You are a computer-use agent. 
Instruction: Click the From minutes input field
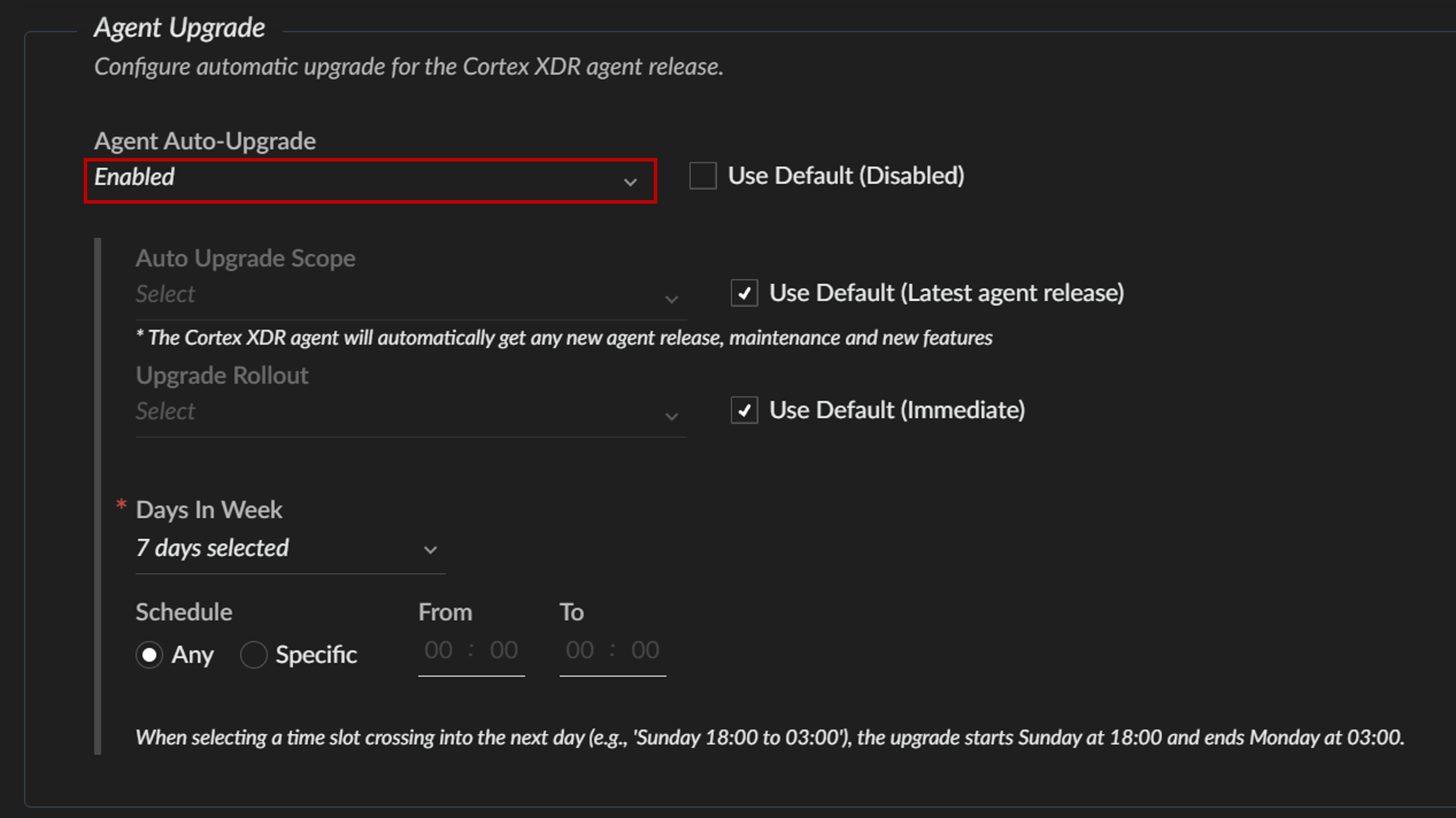pos(503,650)
